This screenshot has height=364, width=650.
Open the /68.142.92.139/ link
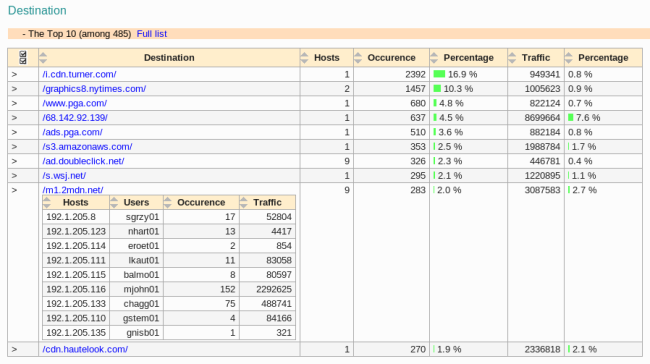click(75, 118)
